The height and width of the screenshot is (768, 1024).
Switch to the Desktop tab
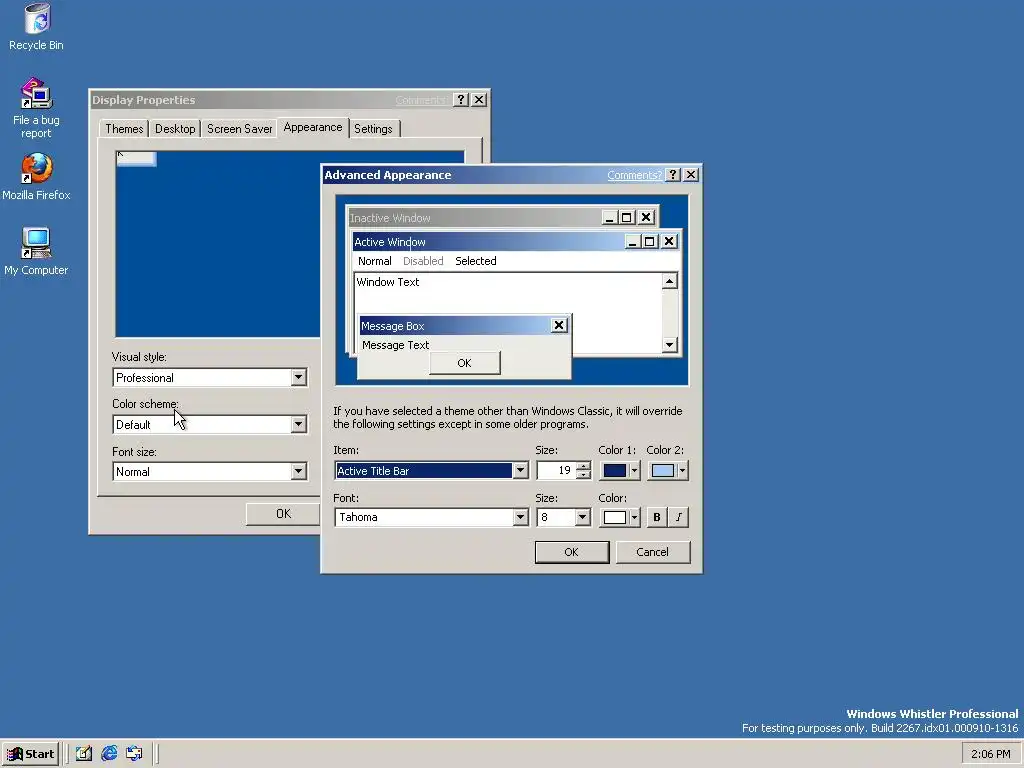tap(175, 129)
